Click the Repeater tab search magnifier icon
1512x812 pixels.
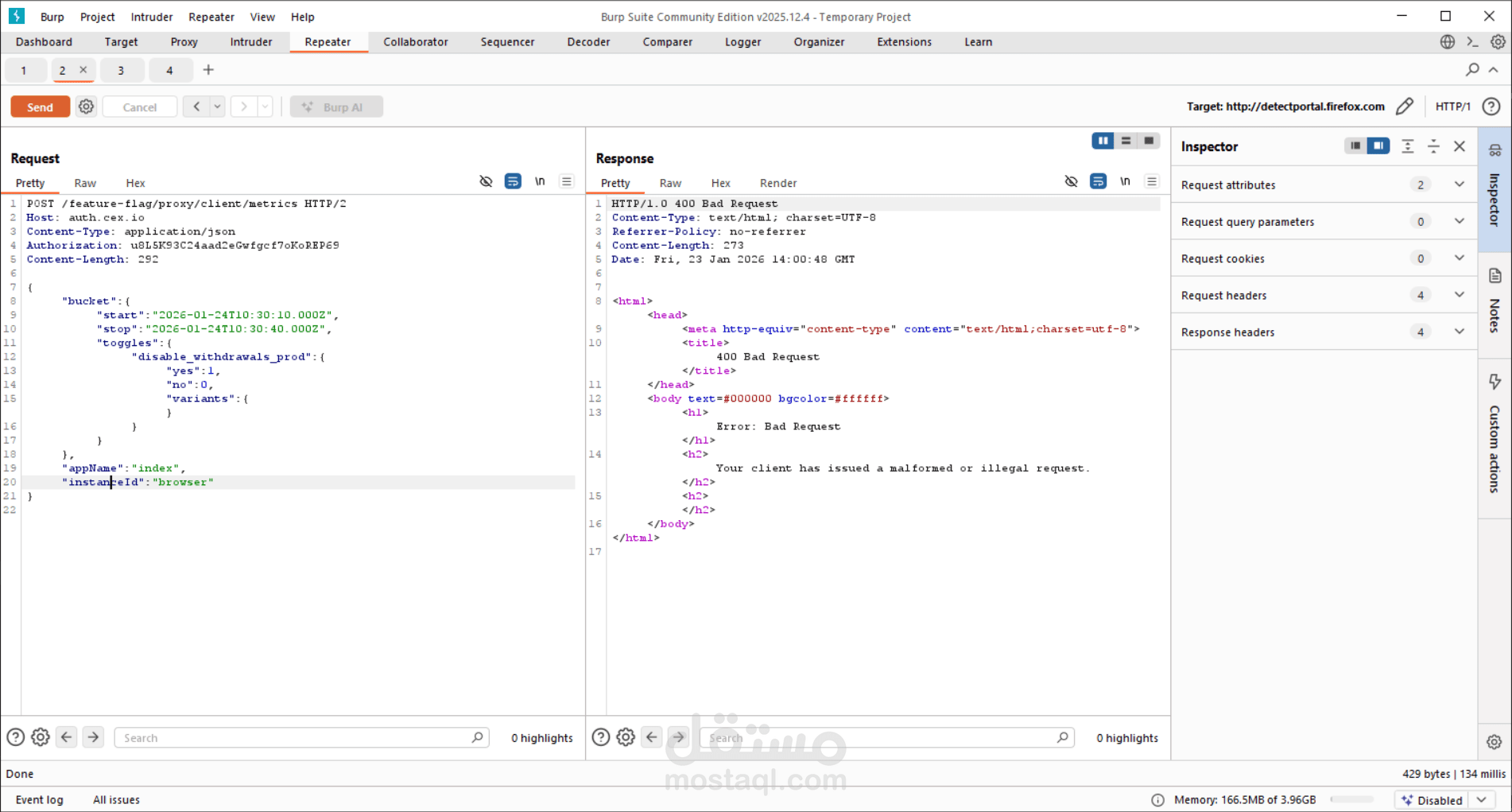tap(1472, 70)
